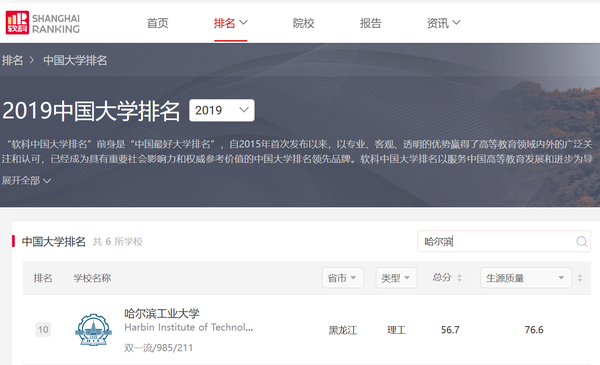Click the search magnifier icon
Screen dimensions: 600x365
pyautogui.click(x=582, y=241)
